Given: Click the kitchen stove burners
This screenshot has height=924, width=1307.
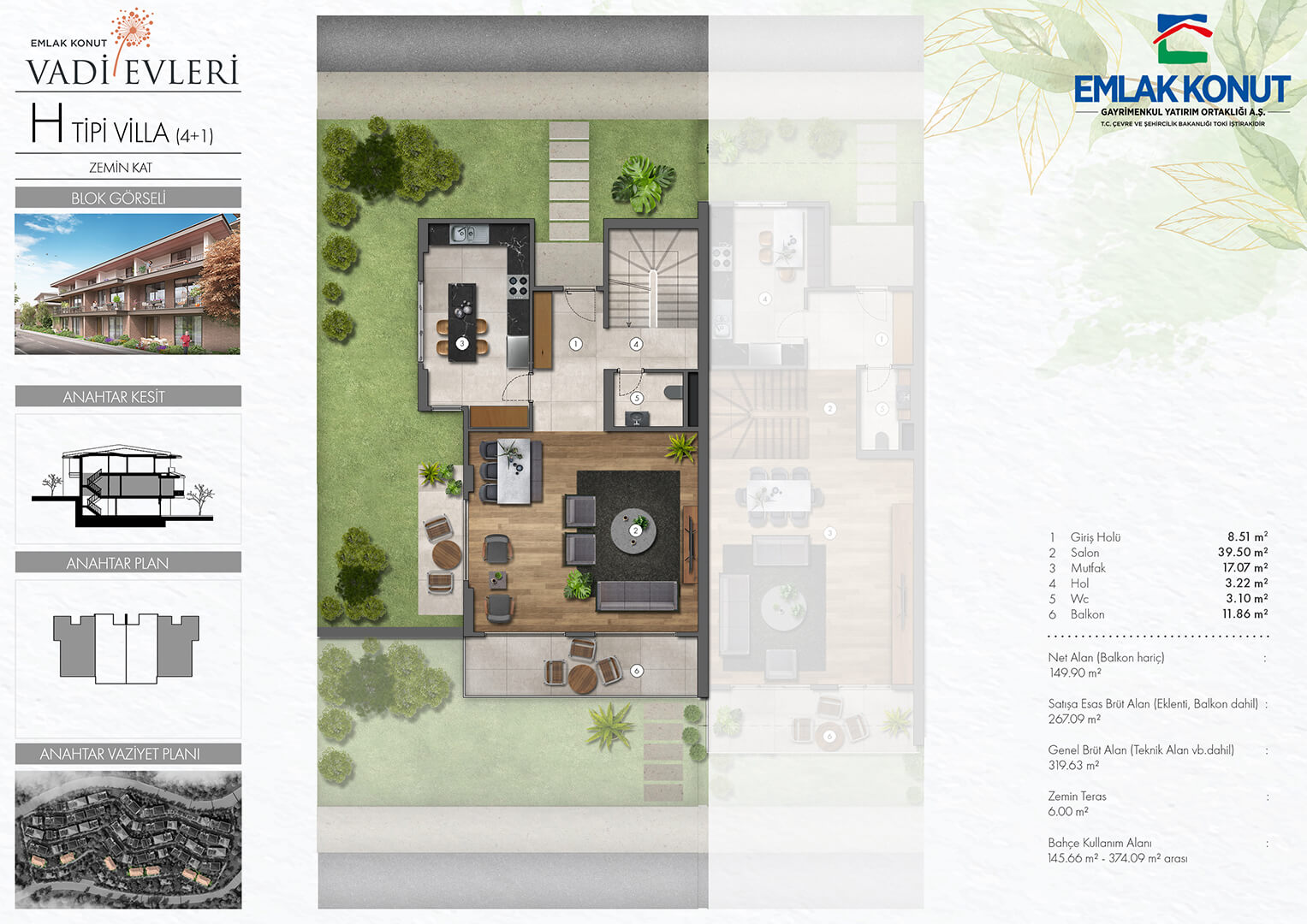Looking at the screenshot, I should tap(518, 286).
